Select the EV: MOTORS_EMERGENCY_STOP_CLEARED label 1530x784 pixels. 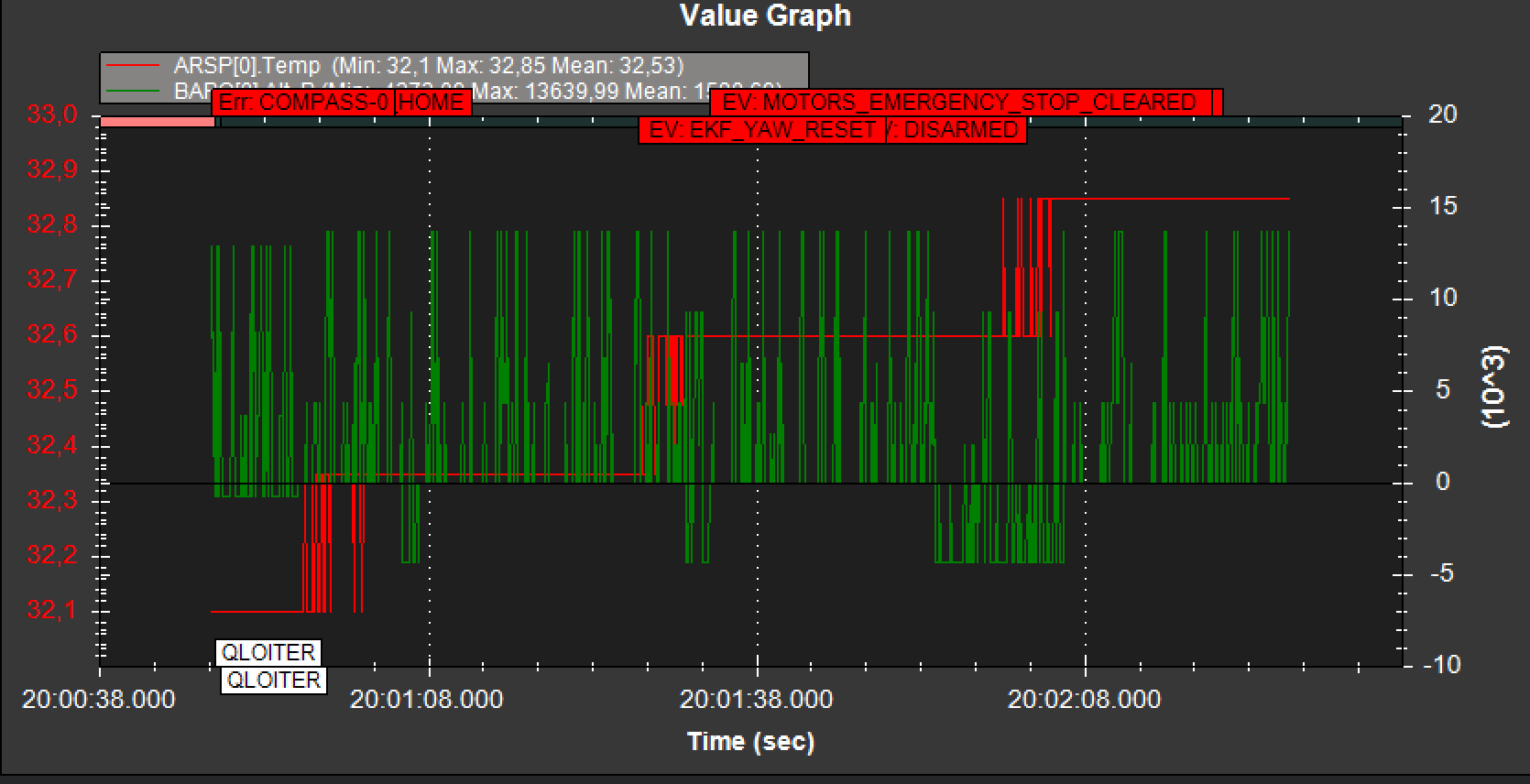point(959,102)
